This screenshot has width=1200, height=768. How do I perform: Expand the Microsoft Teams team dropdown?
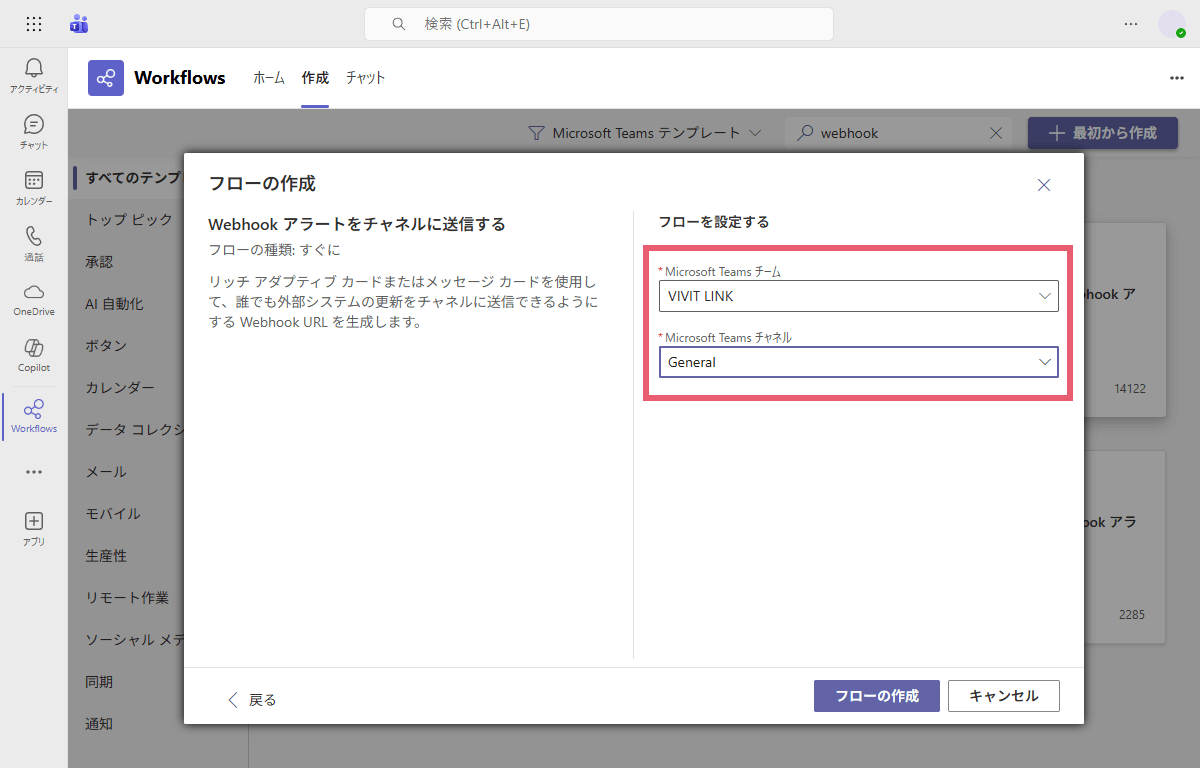point(858,296)
